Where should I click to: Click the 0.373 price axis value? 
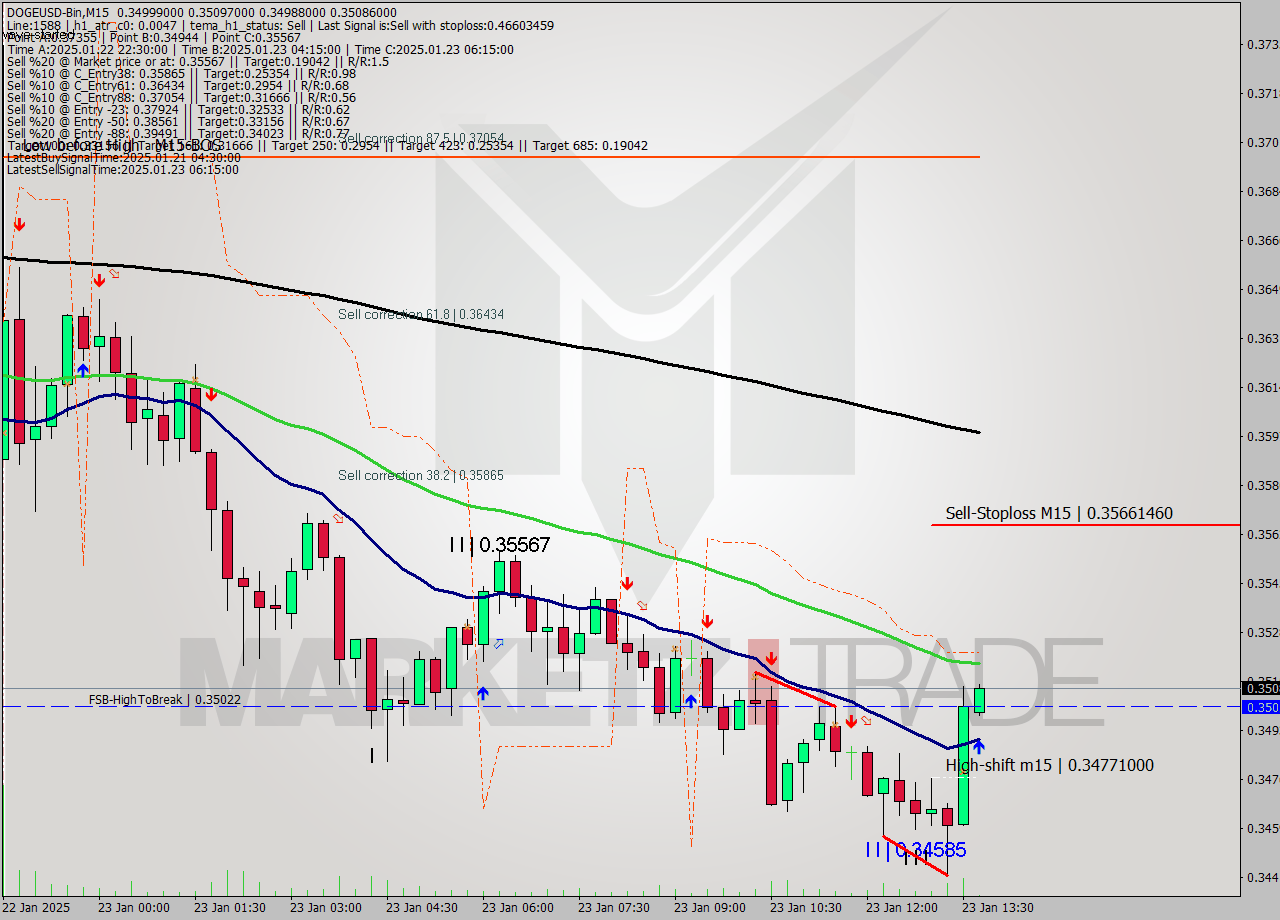pyautogui.click(x=1262, y=44)
